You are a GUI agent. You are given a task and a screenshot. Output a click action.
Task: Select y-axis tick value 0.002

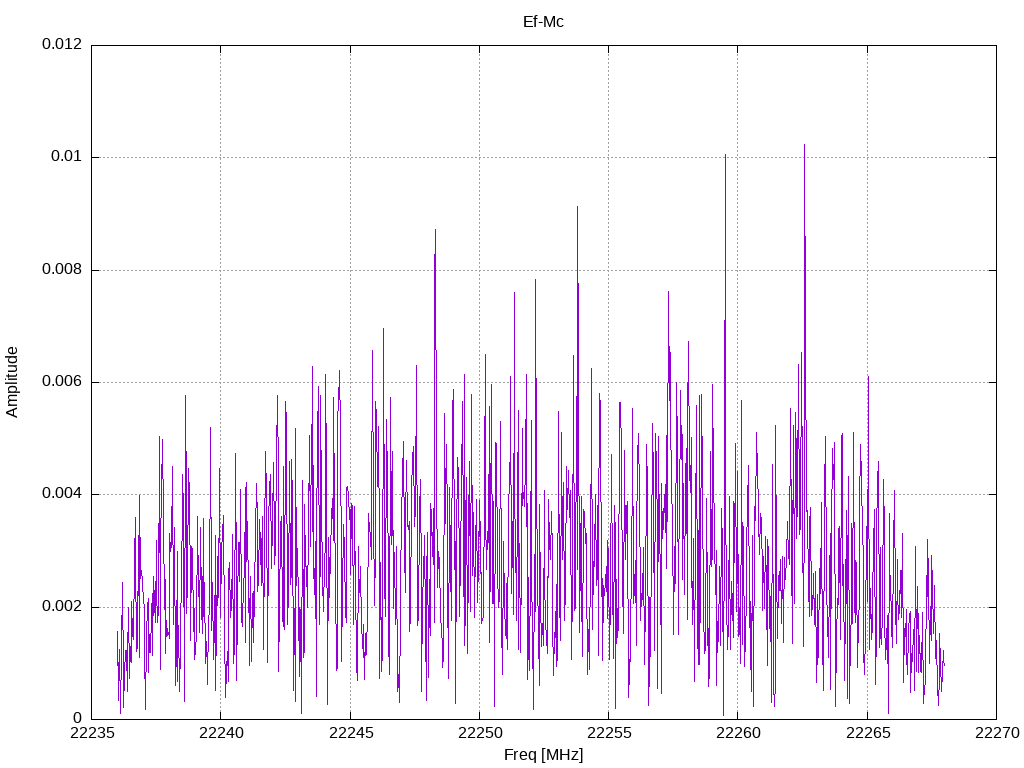tap(62, 607)
